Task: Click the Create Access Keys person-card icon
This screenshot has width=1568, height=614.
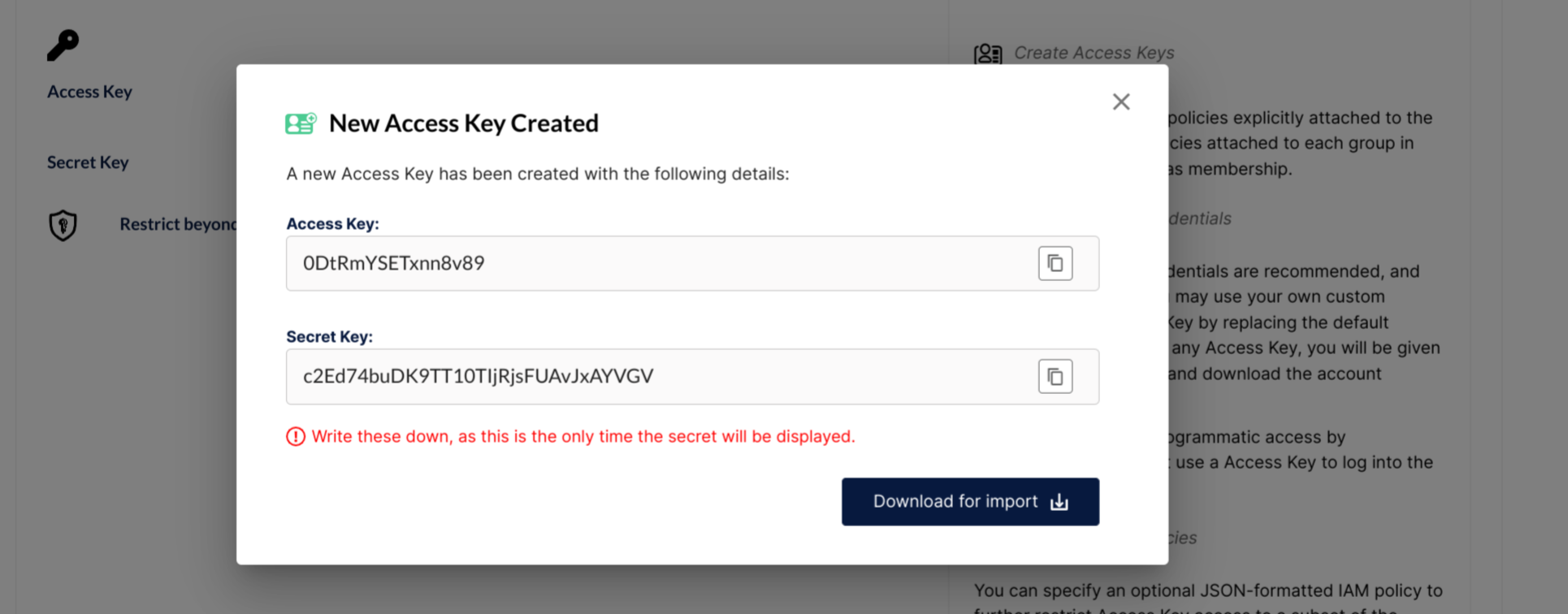Action: [988, 54]
